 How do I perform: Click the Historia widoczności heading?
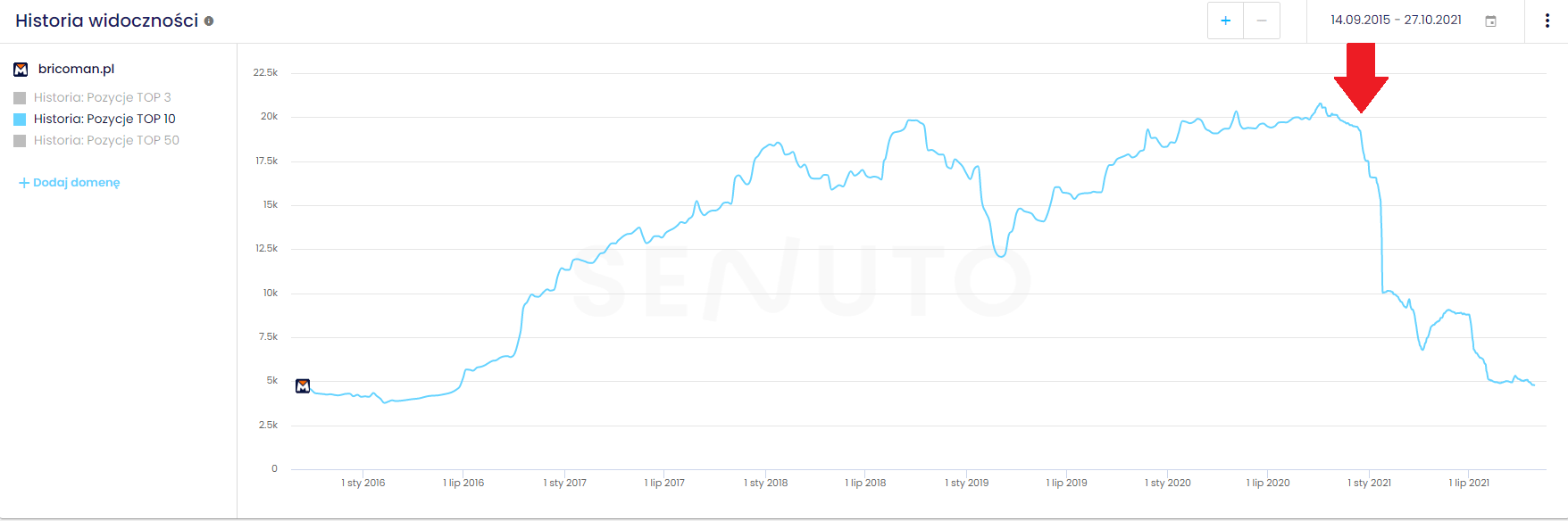[106, 21]
